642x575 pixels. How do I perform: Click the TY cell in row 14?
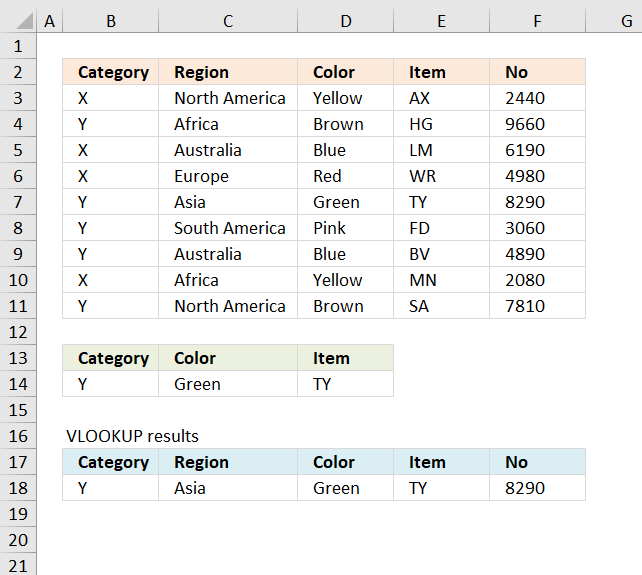click(x=346, y=384)
